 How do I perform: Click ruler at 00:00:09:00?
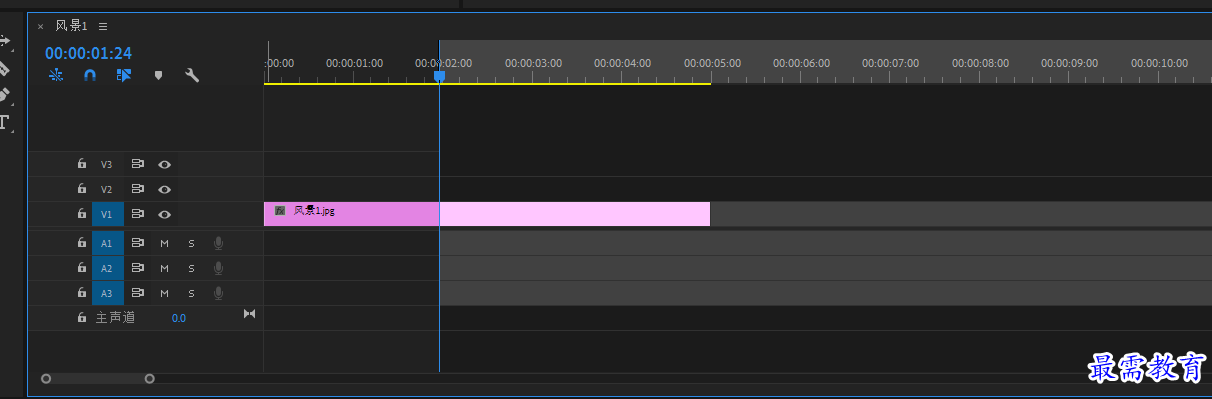coord(1069,63)
